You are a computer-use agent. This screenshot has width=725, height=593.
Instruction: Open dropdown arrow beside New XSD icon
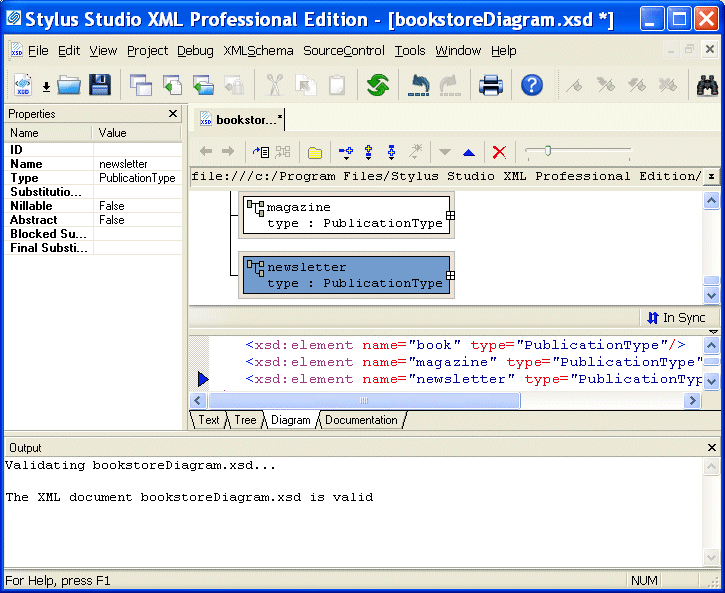coord(46,87)
